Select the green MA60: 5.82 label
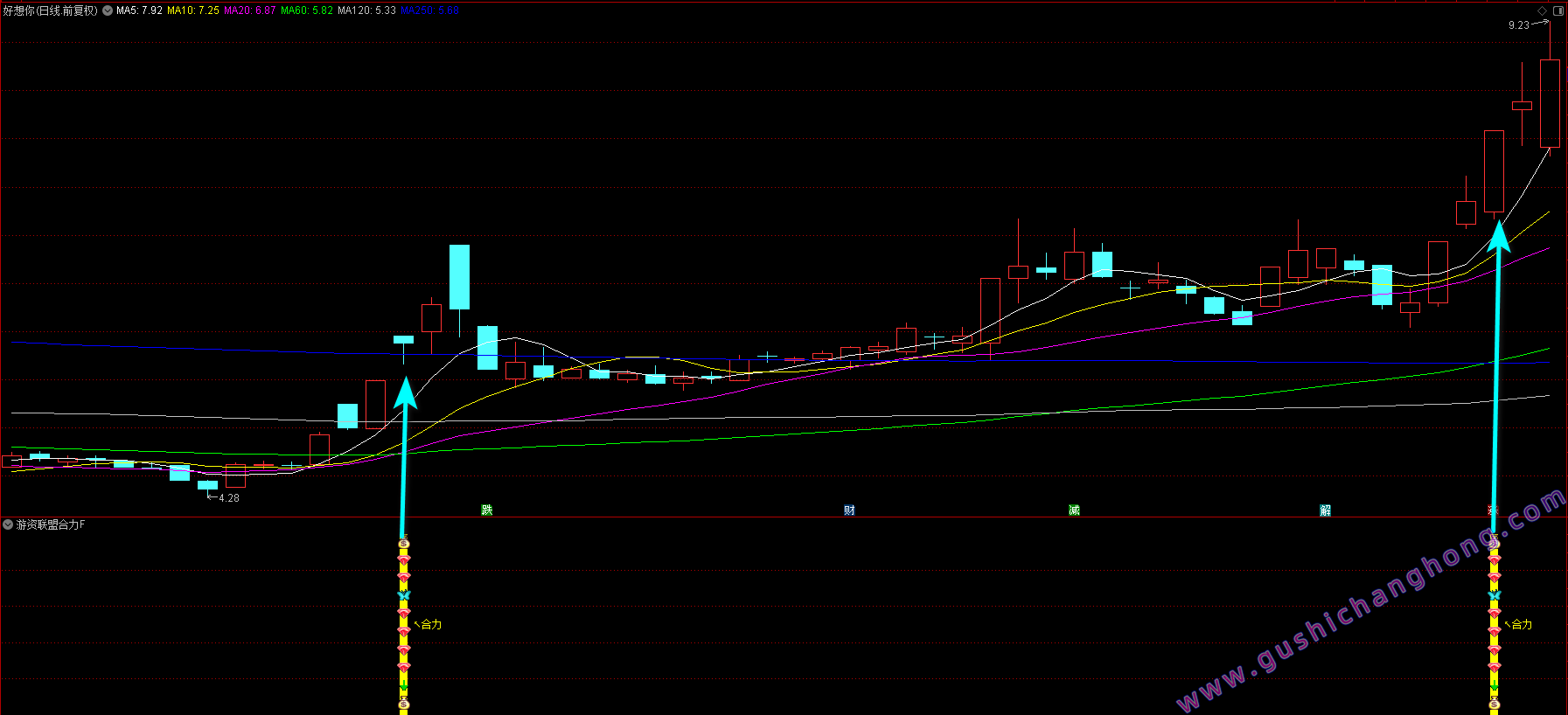The image size is (1568, 715). tap(307, 10)
